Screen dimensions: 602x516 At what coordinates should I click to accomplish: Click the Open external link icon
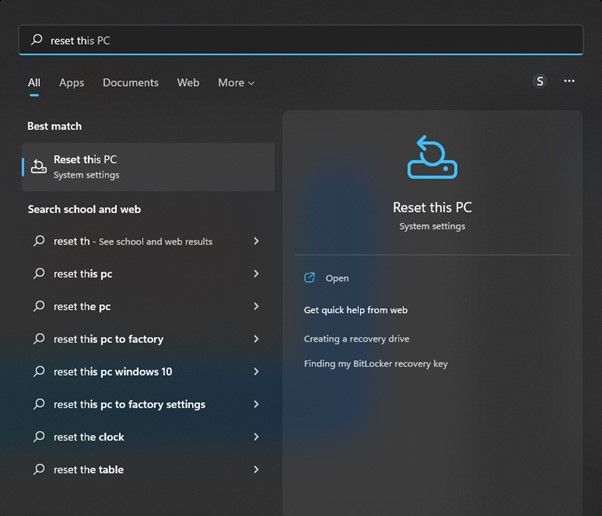[x=310, y=278]
